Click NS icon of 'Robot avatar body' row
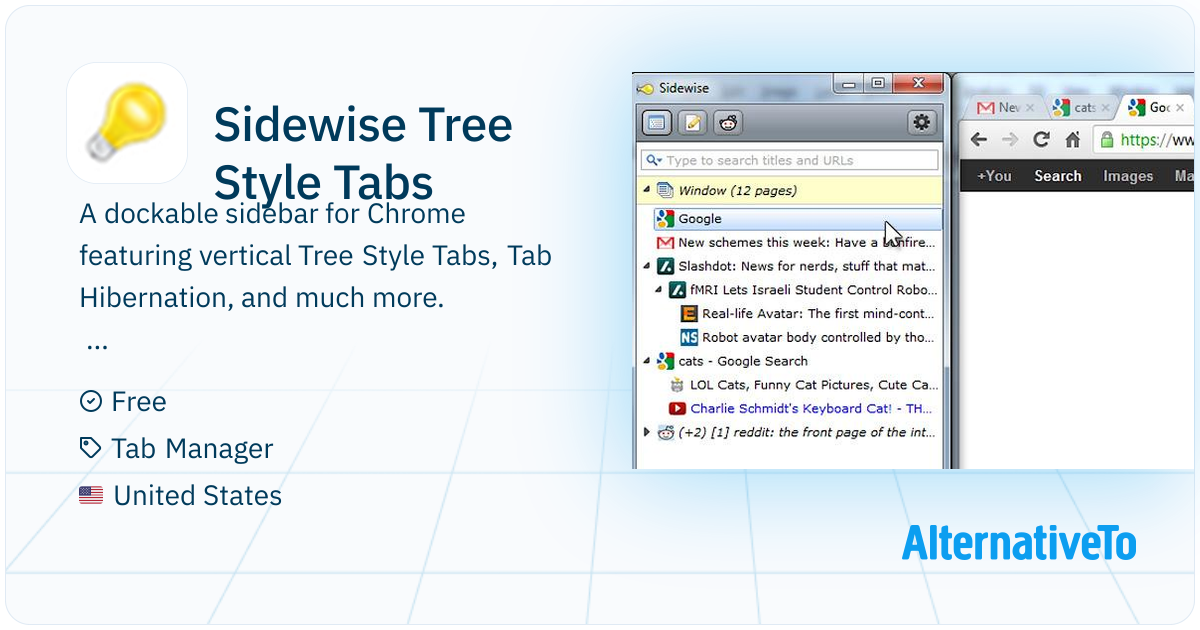This screenshot has width=1200, height=630. pyautogui.click(x=689, y=337)
